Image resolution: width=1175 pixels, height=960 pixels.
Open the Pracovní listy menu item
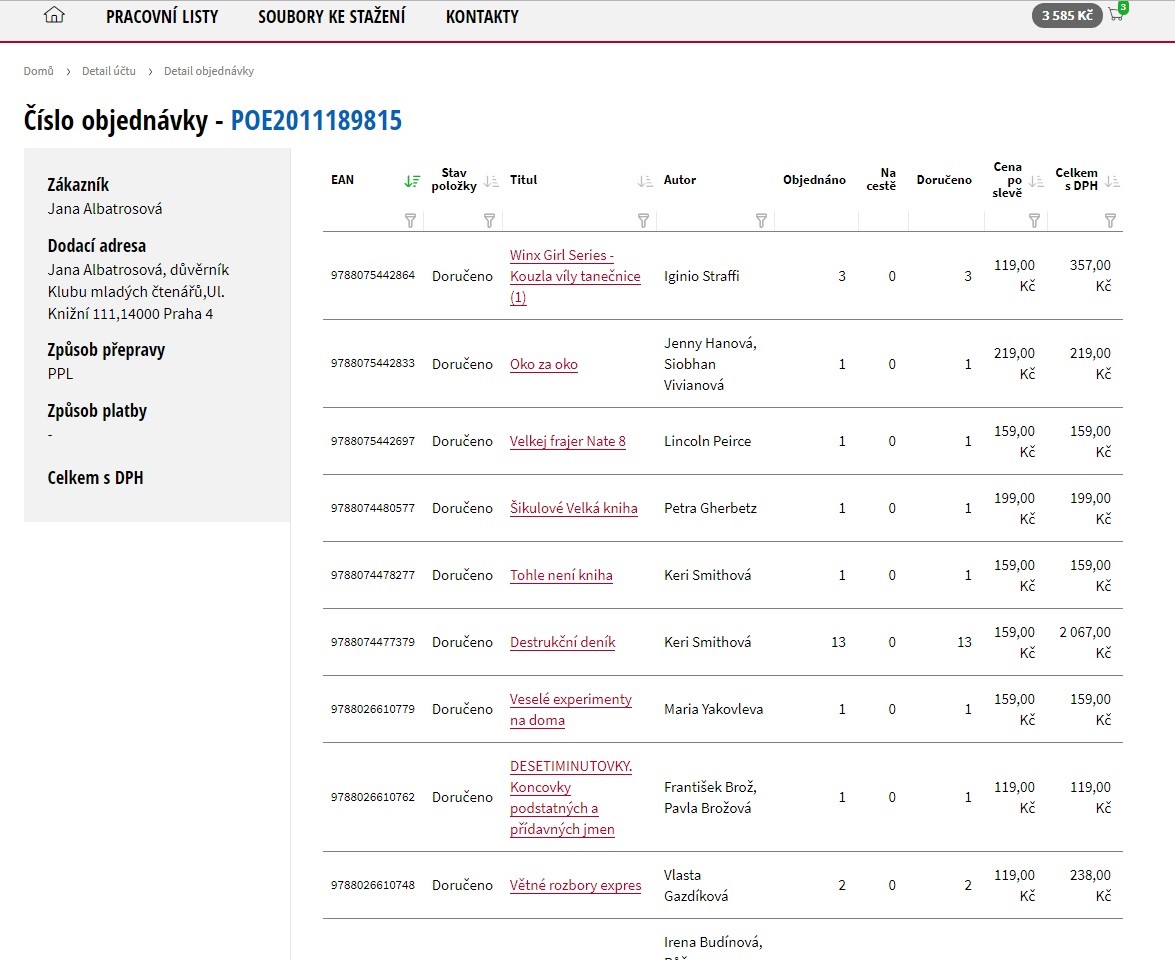[162, 16]
